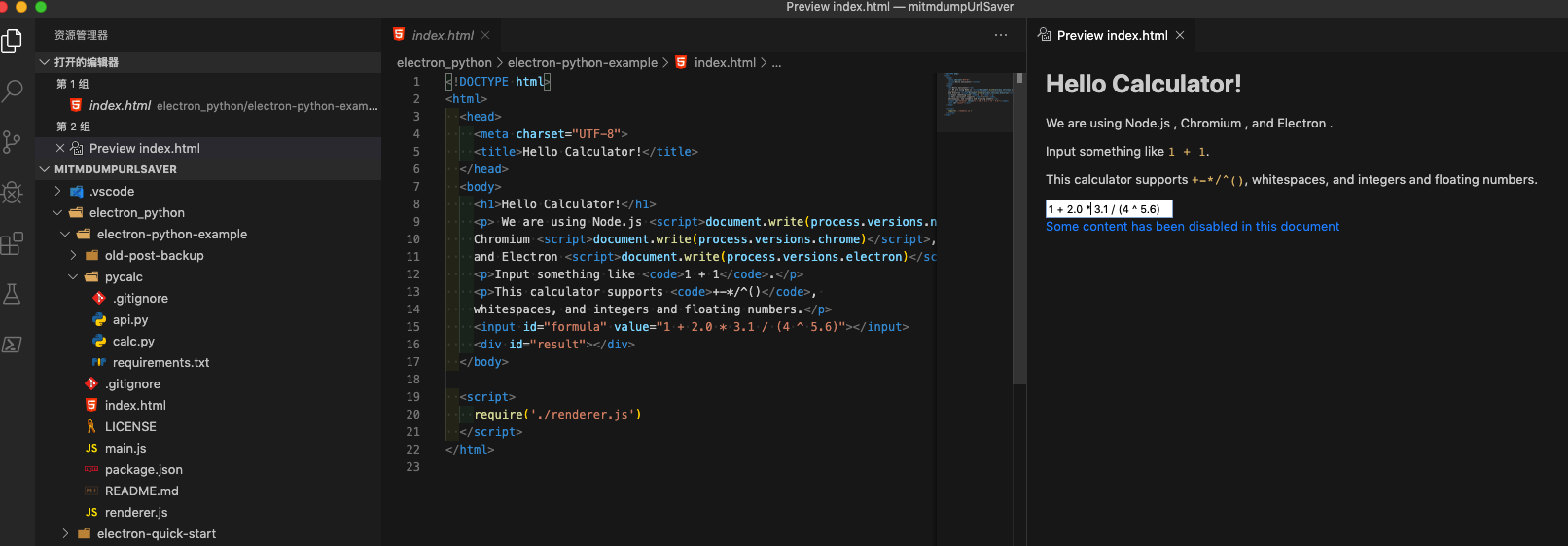Click the icon beside requirements.txt

(99, 362)
